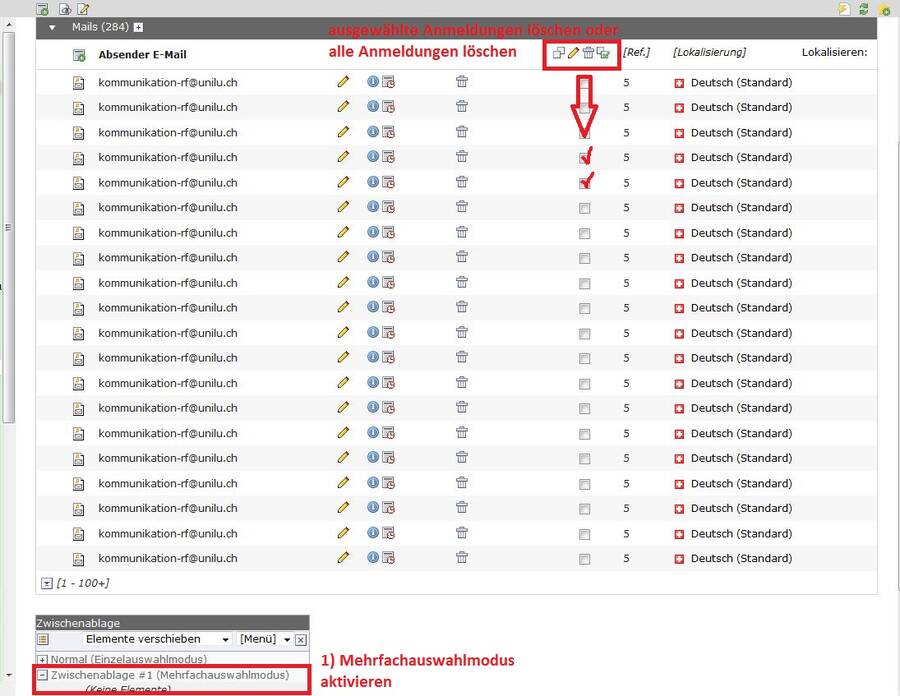Click the [Ref.] column header
This screenshot has height=696, width=900.
[x=637, y=52]
